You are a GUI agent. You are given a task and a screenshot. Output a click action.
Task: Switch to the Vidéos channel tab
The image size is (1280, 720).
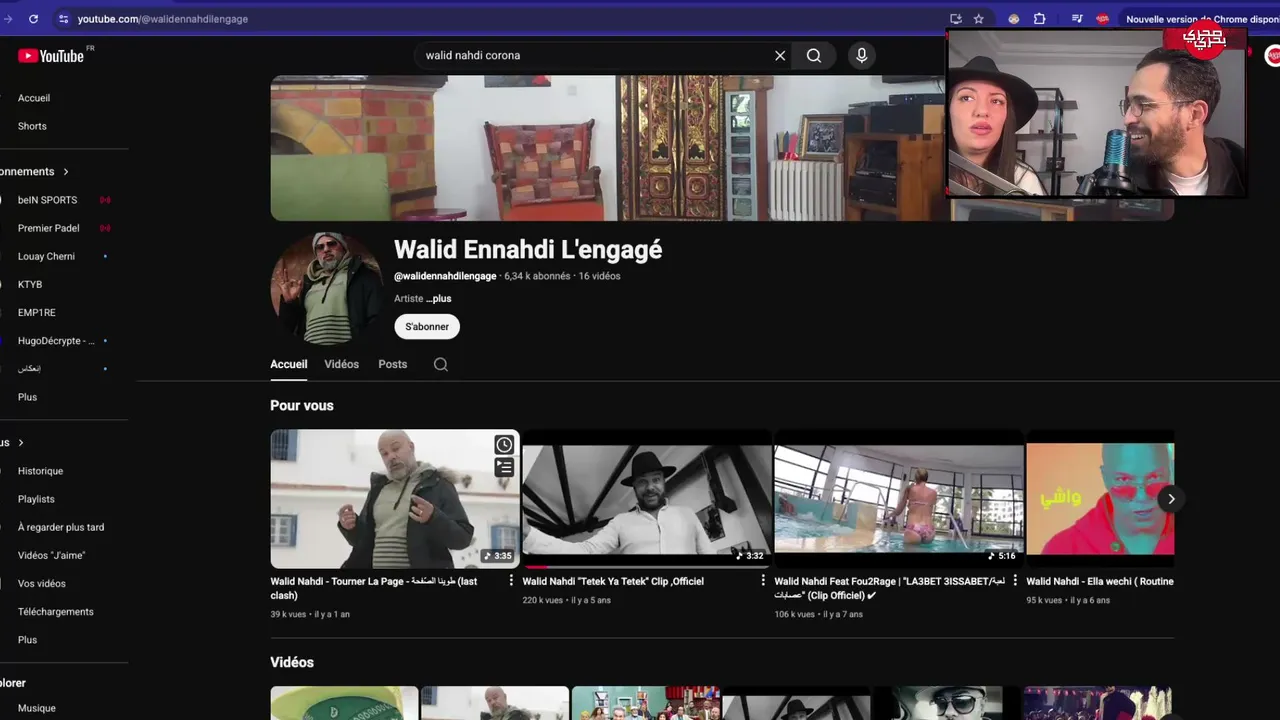pos(341,365)
